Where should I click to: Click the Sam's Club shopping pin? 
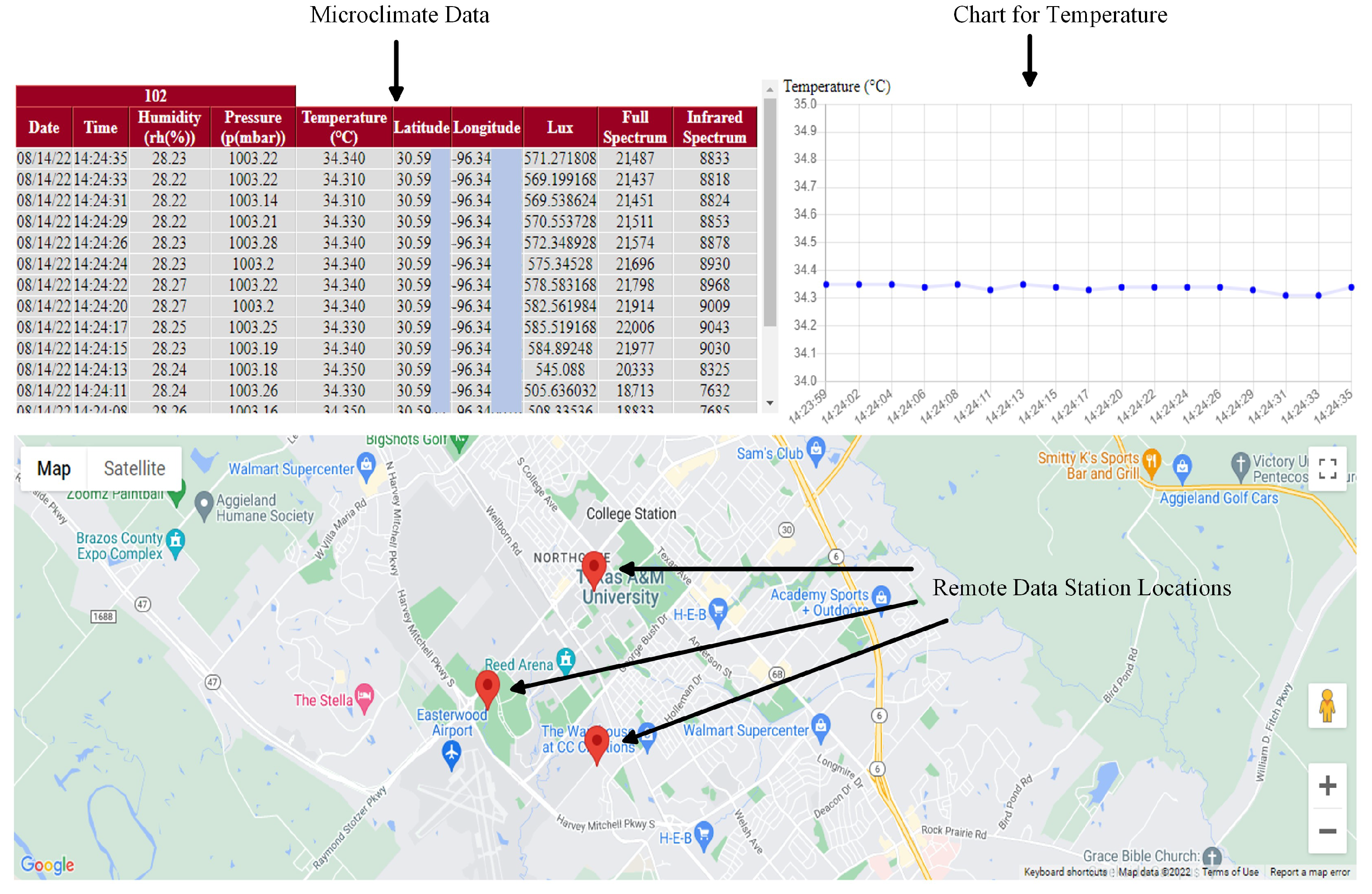click(x=816, y=450)
